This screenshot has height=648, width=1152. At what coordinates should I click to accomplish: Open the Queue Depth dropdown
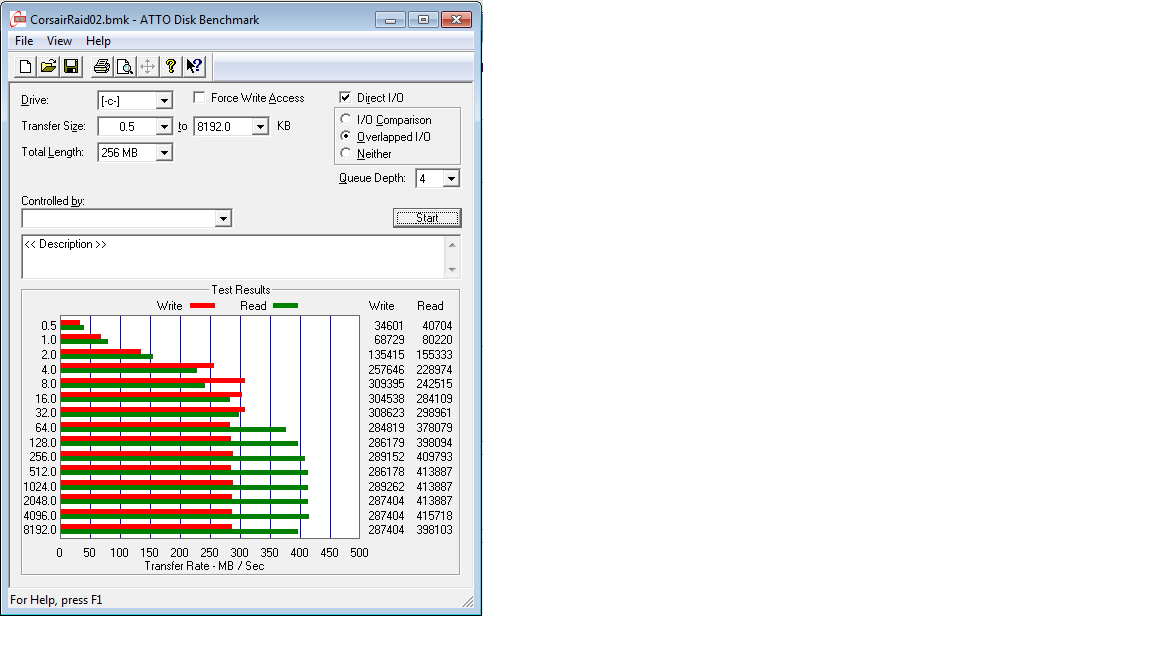coord(451,178)
